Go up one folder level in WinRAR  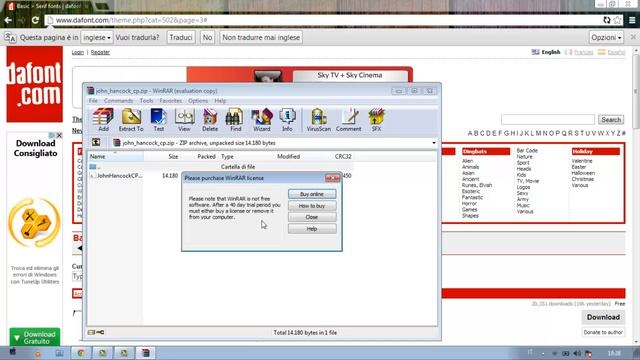[x=96, y=142]
